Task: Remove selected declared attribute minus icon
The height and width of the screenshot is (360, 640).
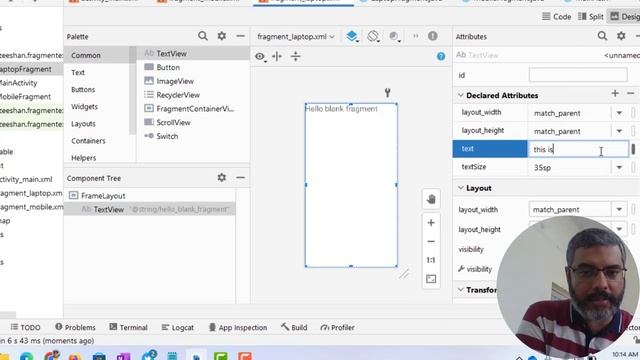Action: [x=631, y=93]
